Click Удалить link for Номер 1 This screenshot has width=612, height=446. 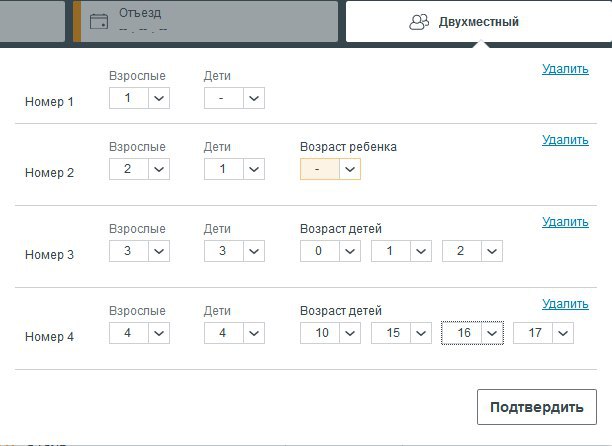tap(565, 69)
